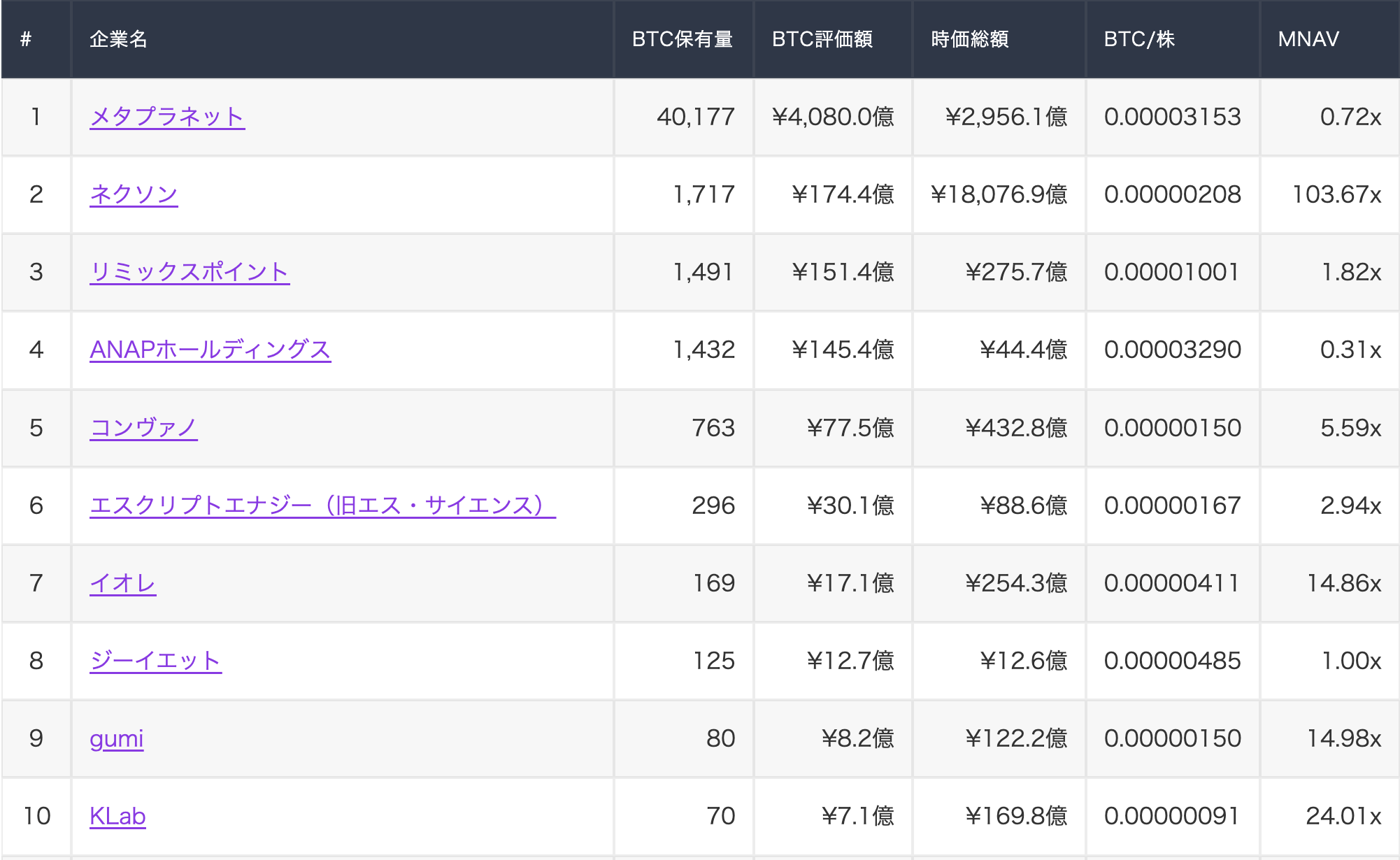
Task: Open the ネクソン company link
Action: coord(134,194)
